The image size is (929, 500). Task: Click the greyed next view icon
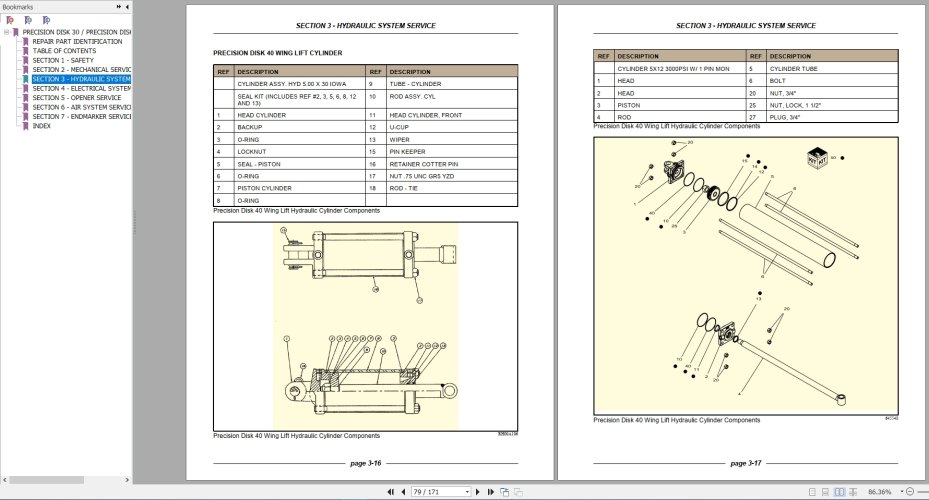click(x=518, y=492)
